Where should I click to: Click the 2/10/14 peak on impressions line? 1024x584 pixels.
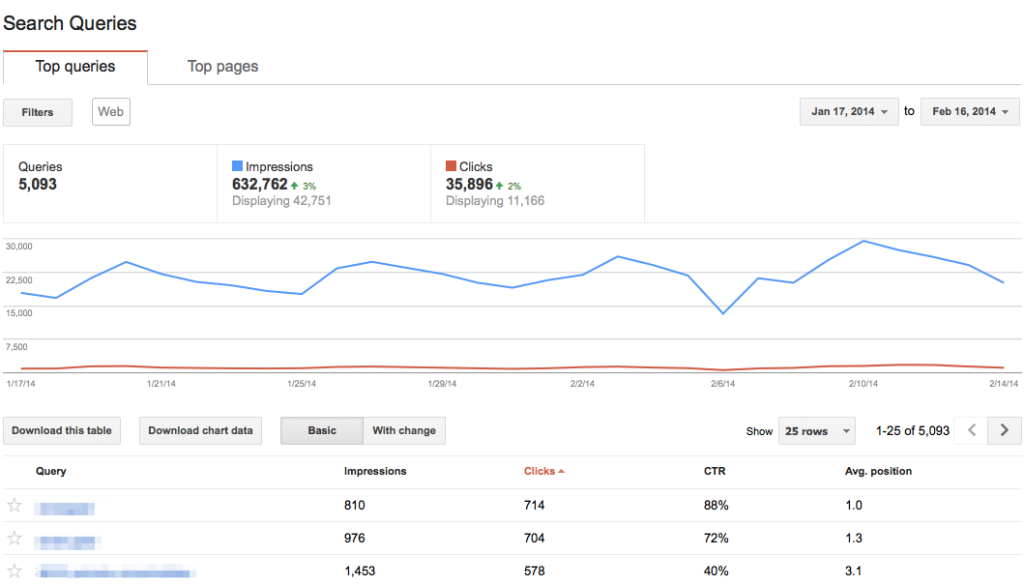click(x=863, y=241)
